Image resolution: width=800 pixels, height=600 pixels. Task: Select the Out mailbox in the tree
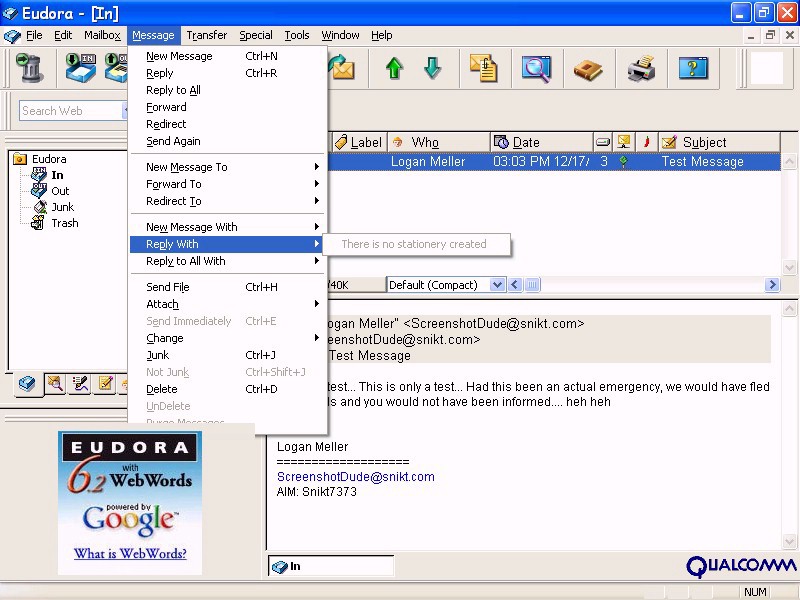(x=60, y=191)
